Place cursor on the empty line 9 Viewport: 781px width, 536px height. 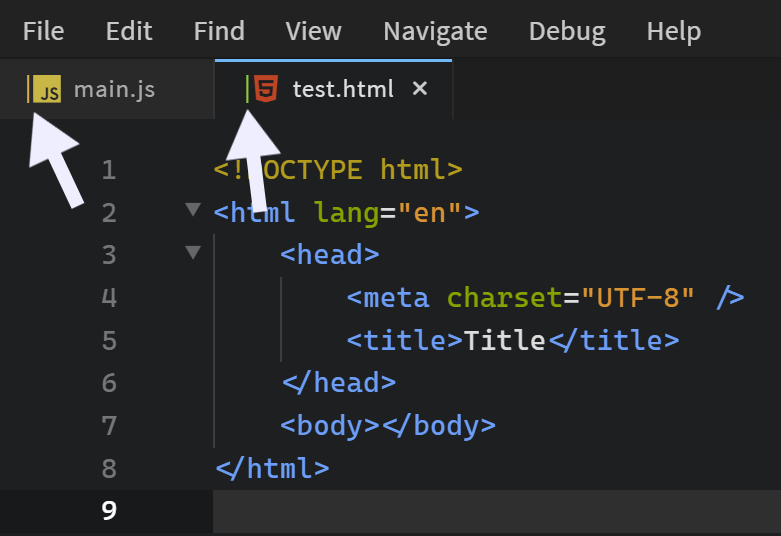[450, 510]
